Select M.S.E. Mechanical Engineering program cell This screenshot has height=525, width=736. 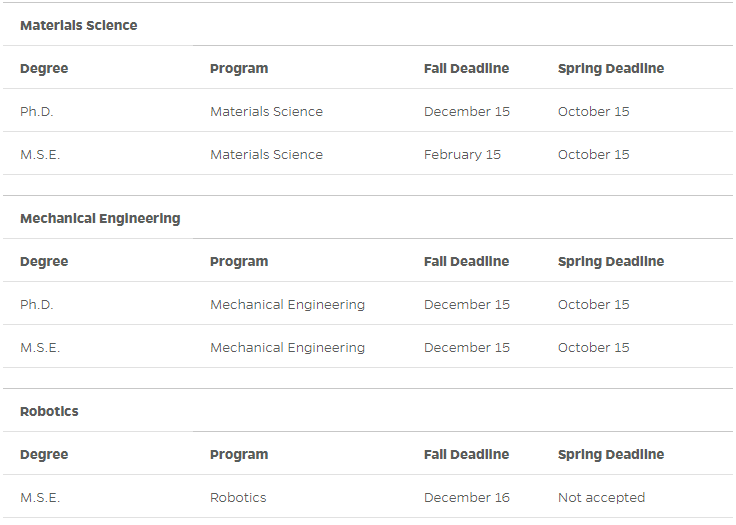(287, 347)
